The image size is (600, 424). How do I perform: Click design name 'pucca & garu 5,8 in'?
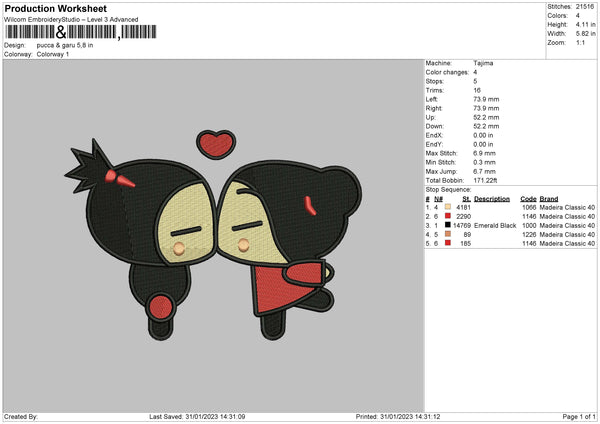[65, 45]
